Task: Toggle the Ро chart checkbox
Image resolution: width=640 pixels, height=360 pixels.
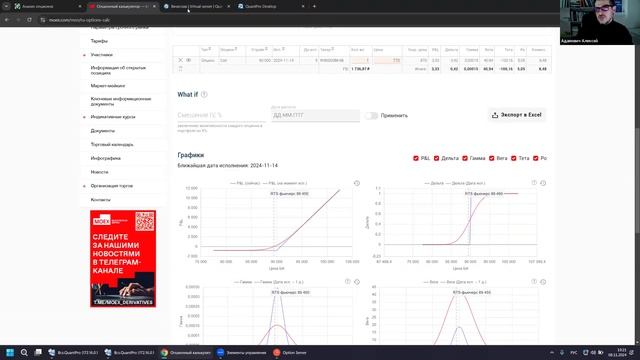Action: (536, 158)
